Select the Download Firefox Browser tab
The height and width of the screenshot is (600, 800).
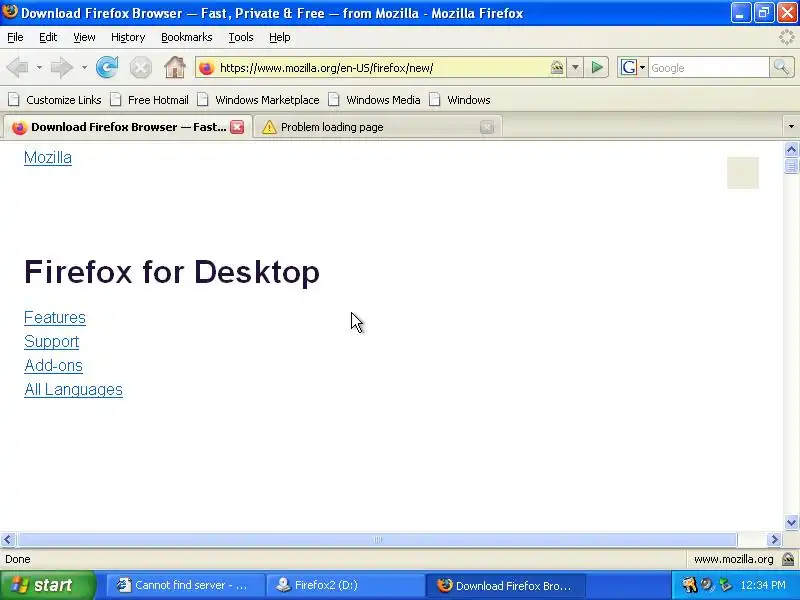[x=128, y=127]
